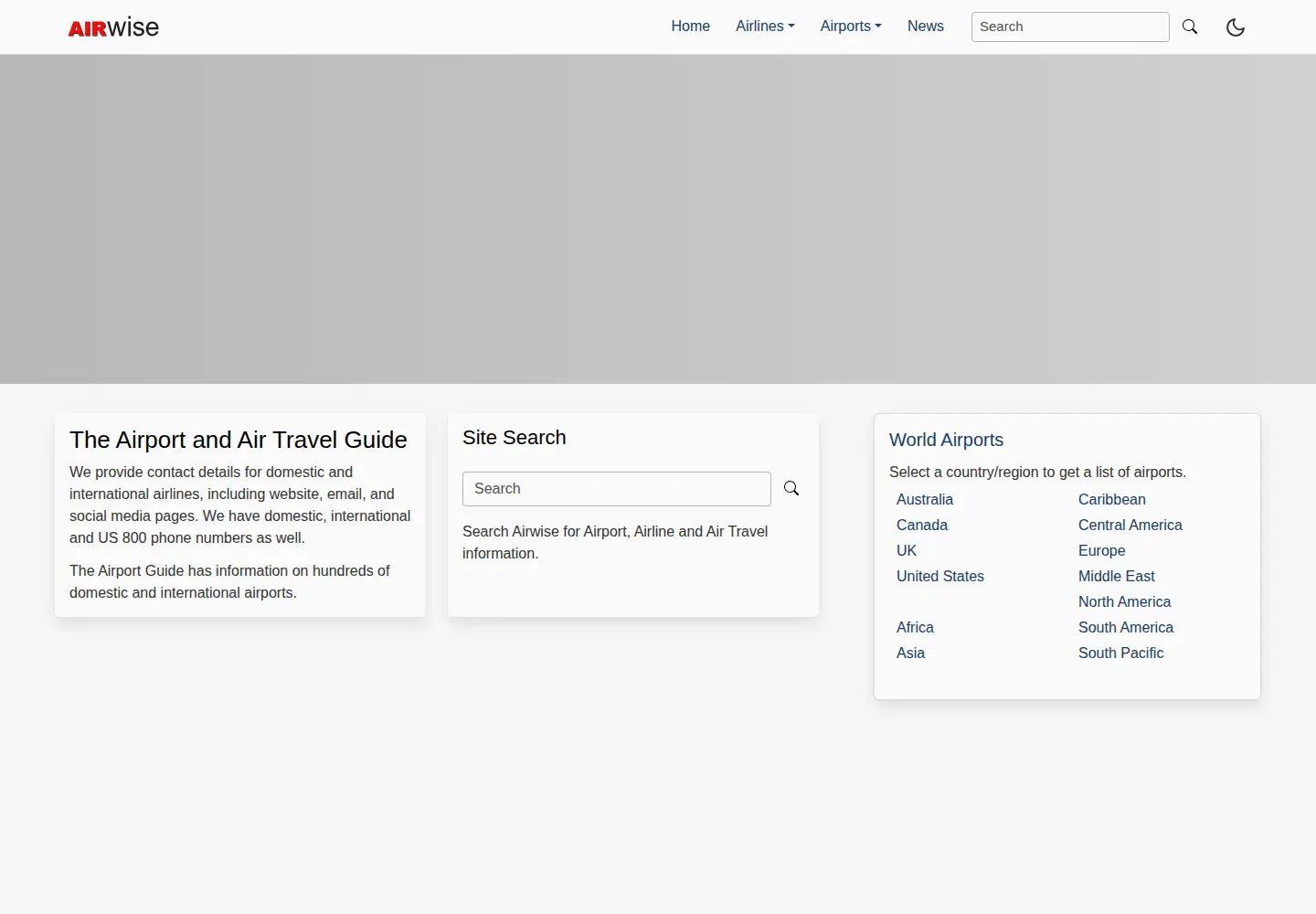Choose the Central America region
This screenshot has height=914, width=1316.
pyautogui.click(x=1130, y=525)
